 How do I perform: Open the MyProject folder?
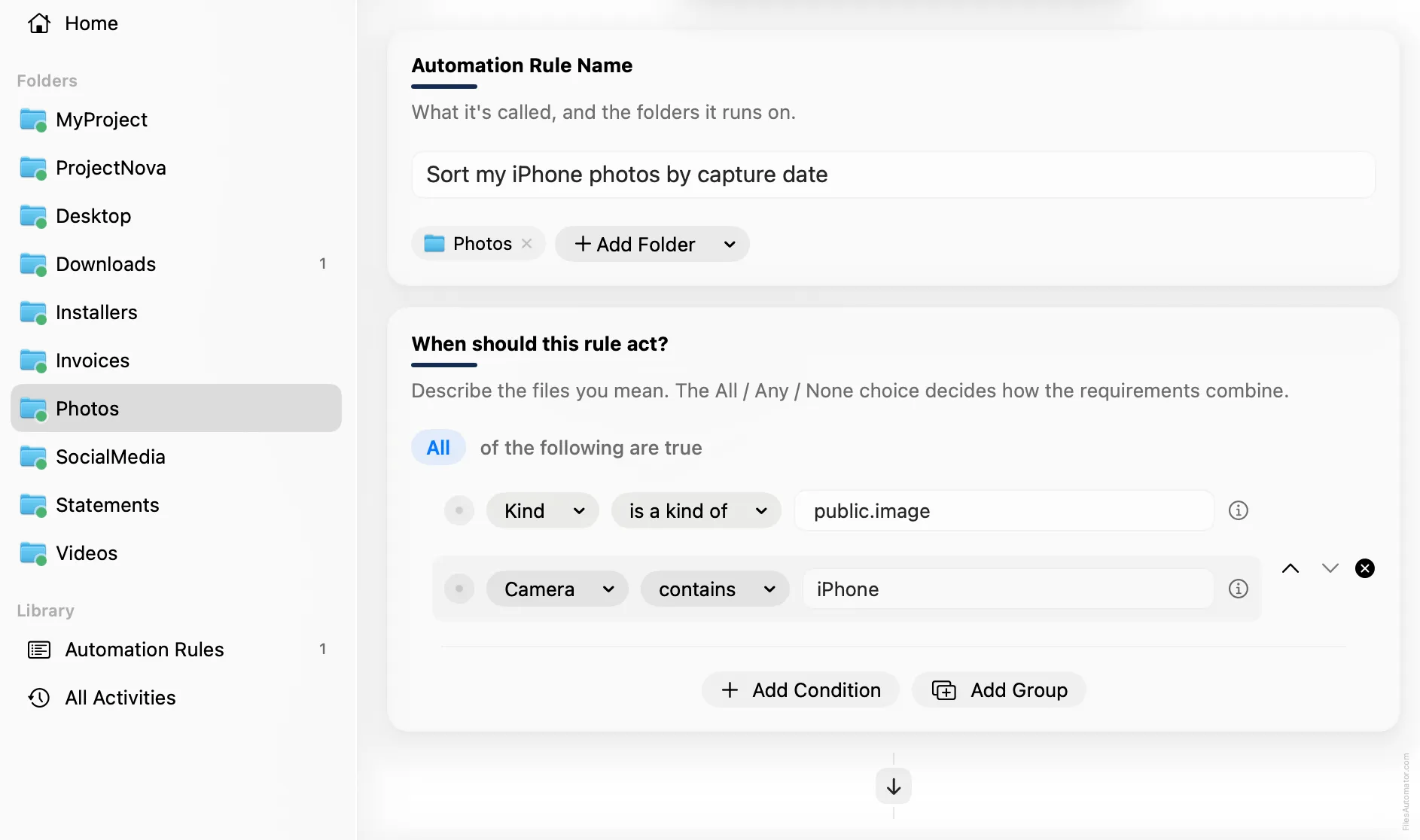click(176, 120)
